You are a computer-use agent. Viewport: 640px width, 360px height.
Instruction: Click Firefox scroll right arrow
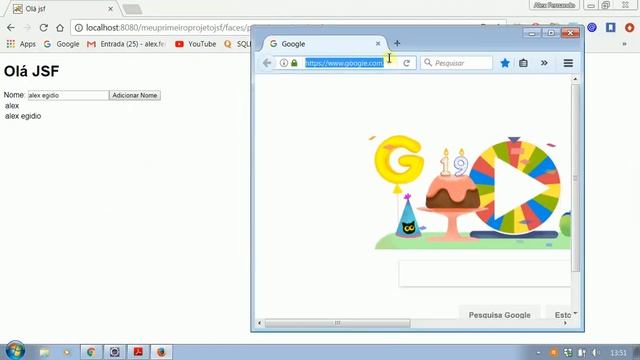(565, 323)
